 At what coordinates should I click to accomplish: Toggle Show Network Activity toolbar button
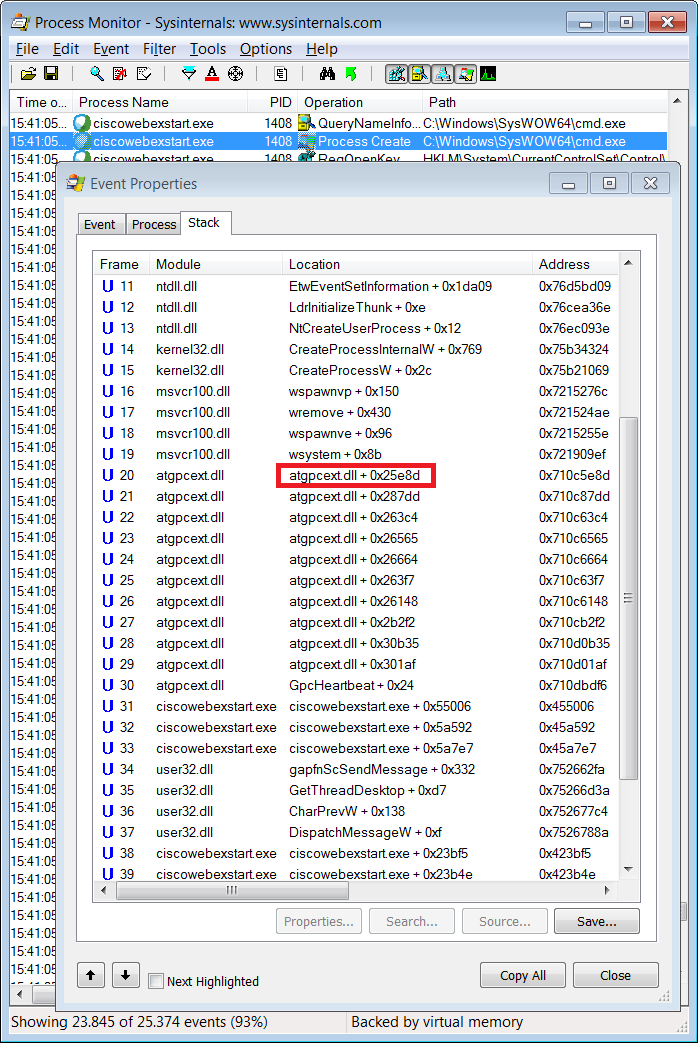click(x=442, y=74)
